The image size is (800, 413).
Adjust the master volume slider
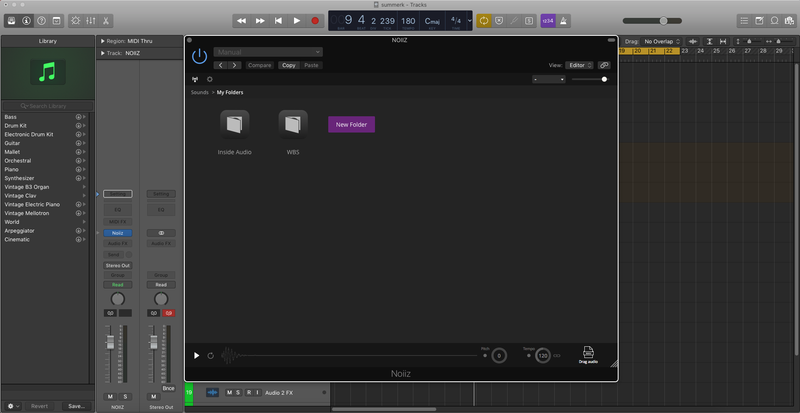coord(660,20)
